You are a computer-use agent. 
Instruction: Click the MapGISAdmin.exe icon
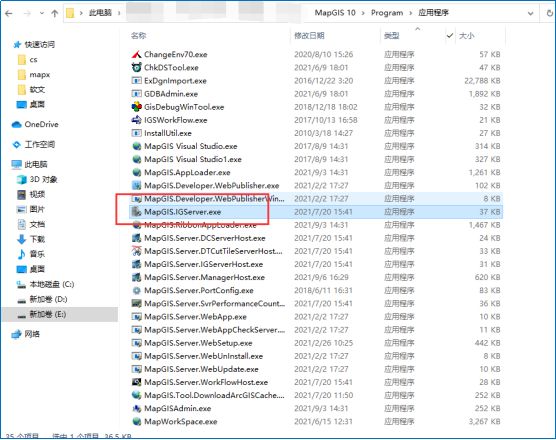[x=137, y=408]
